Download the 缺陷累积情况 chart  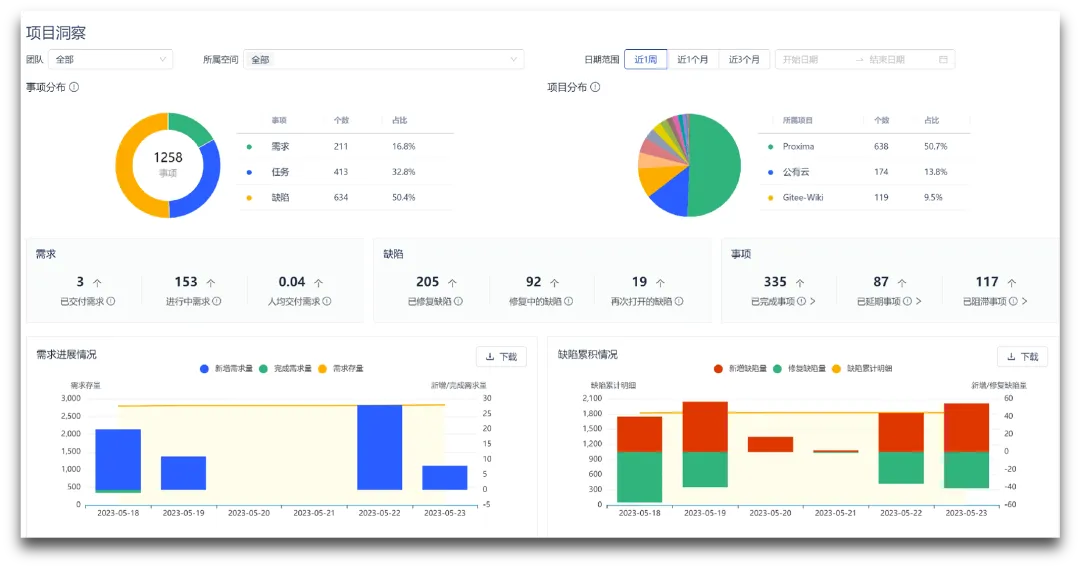point(1023,357)
